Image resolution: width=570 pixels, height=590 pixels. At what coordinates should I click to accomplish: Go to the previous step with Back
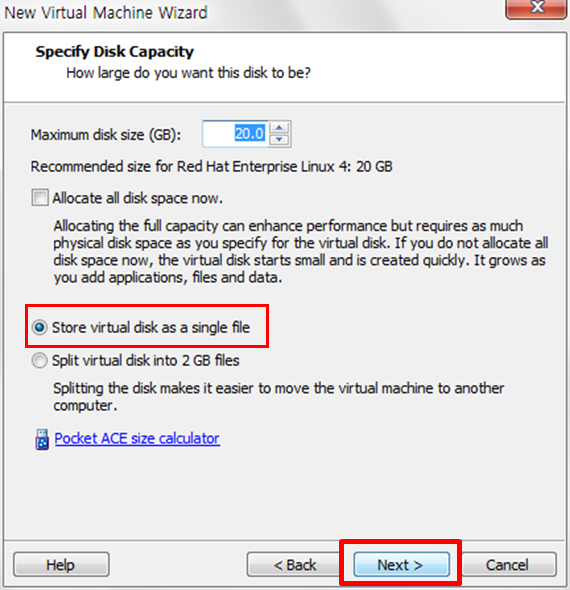(x=295, y=564)
